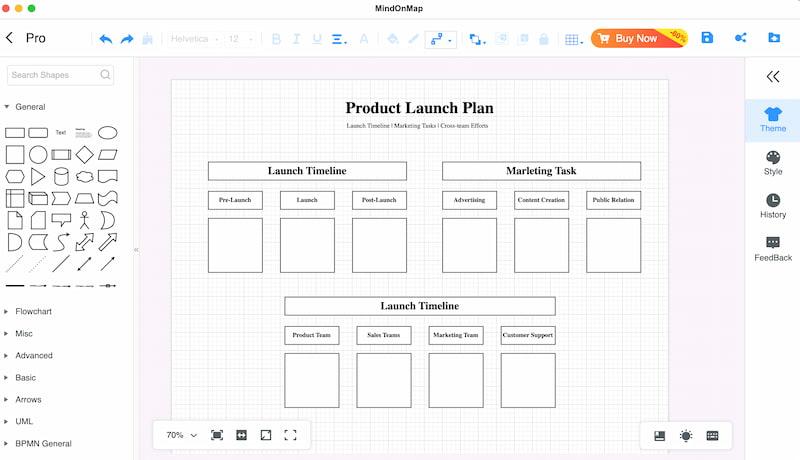This screenshot has height=460, width=800.
Task: Click the bring to front icon
Action: click(x=502, y=39)
